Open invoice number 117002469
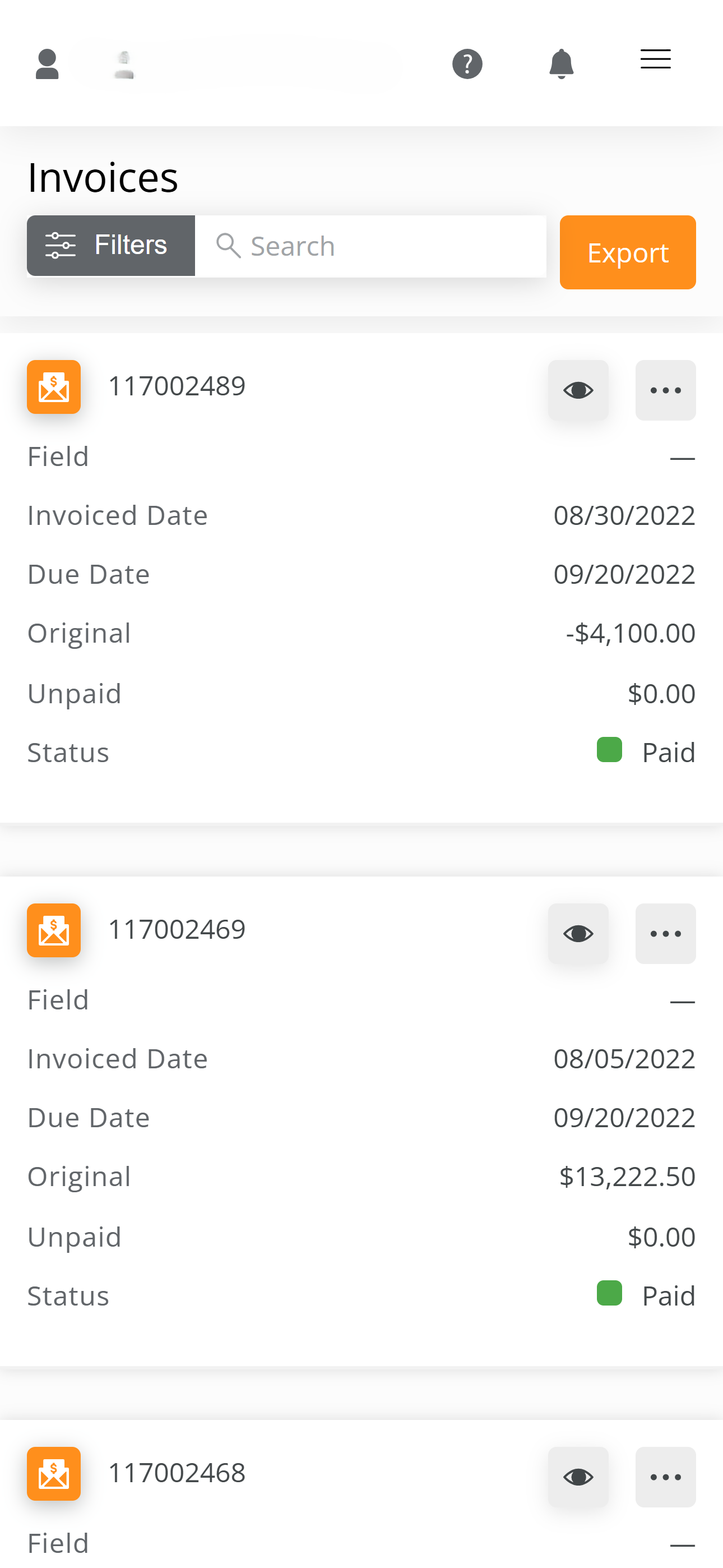The image size is (723, 1568). click(x=177, y=929)
